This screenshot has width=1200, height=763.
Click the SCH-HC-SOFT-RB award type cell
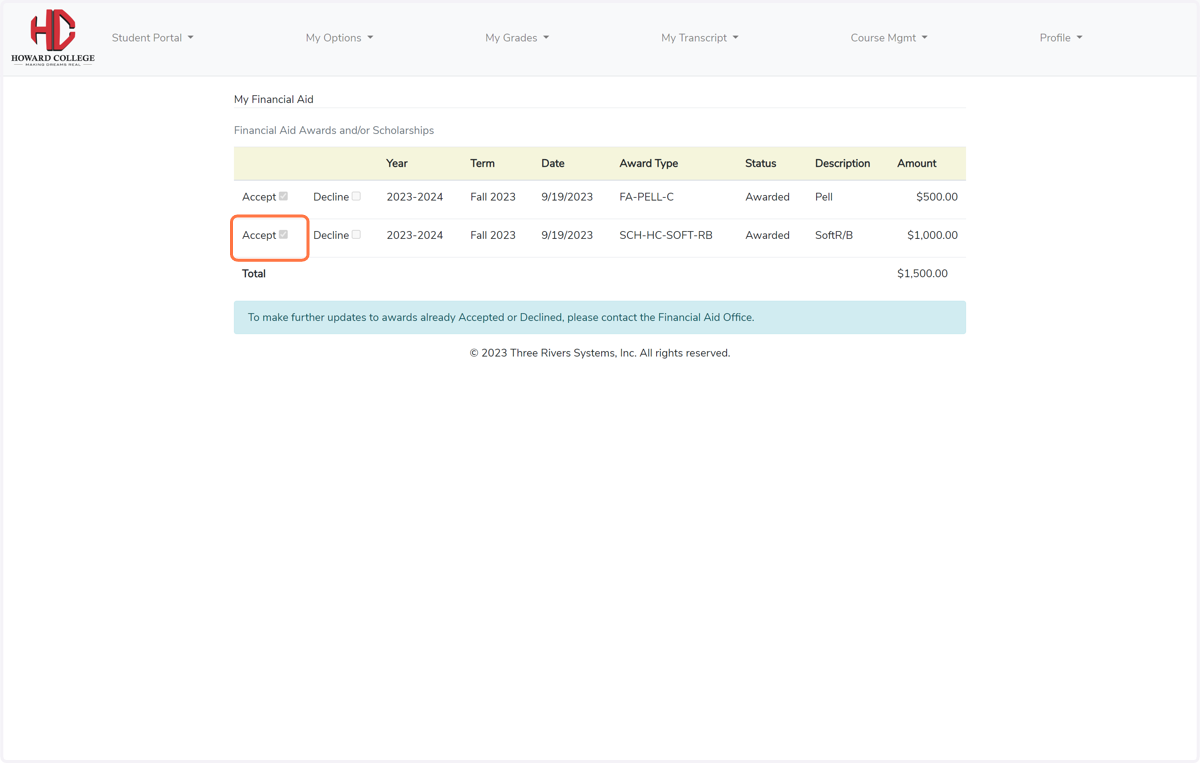click(x=666, y=235)
